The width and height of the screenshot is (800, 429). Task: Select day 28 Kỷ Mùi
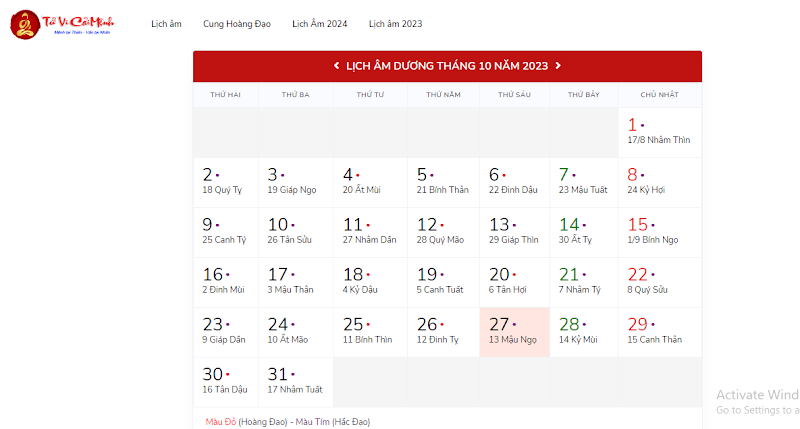[584, 332]
